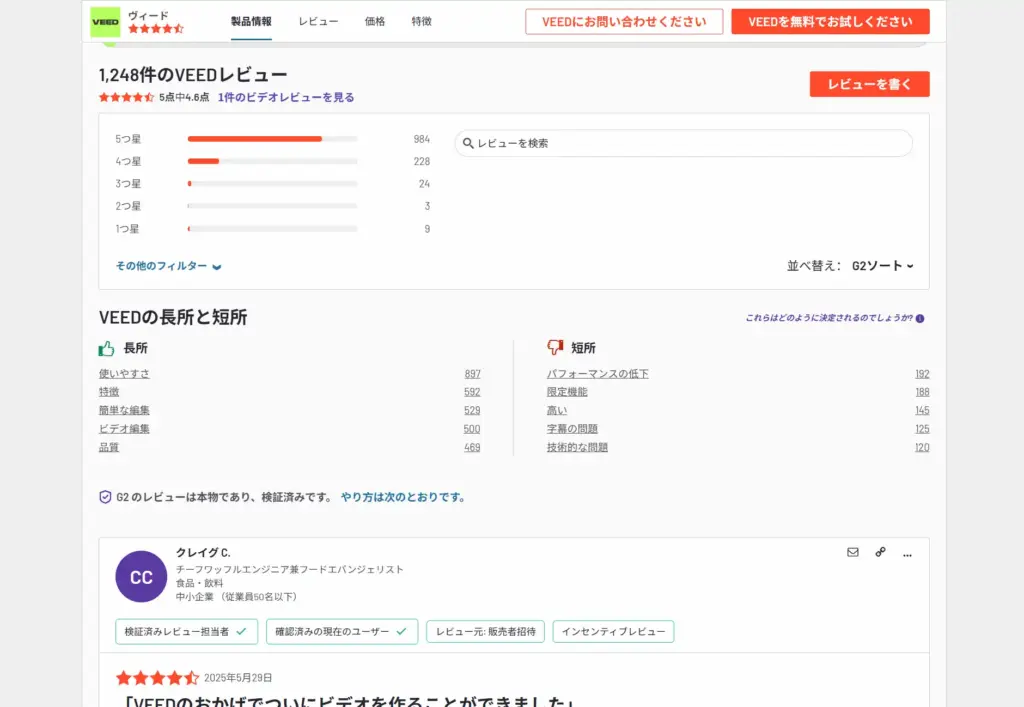Open reviewer クレイグ C. name
Viewport: 1024px width, 707px height.
click(x=203, y=552)
